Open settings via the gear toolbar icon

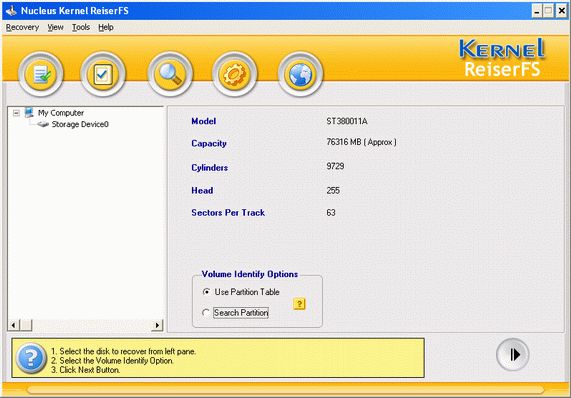point(235,74)
